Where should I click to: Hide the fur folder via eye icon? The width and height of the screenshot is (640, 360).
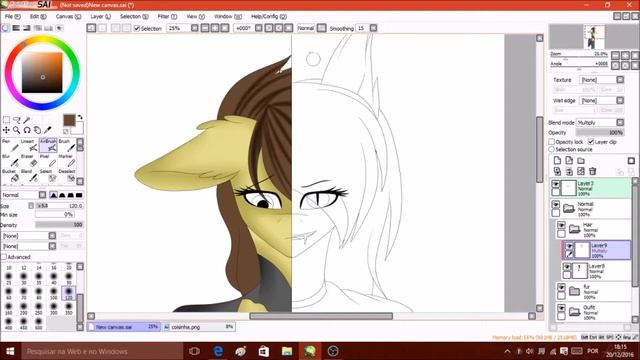pos(561,287)
